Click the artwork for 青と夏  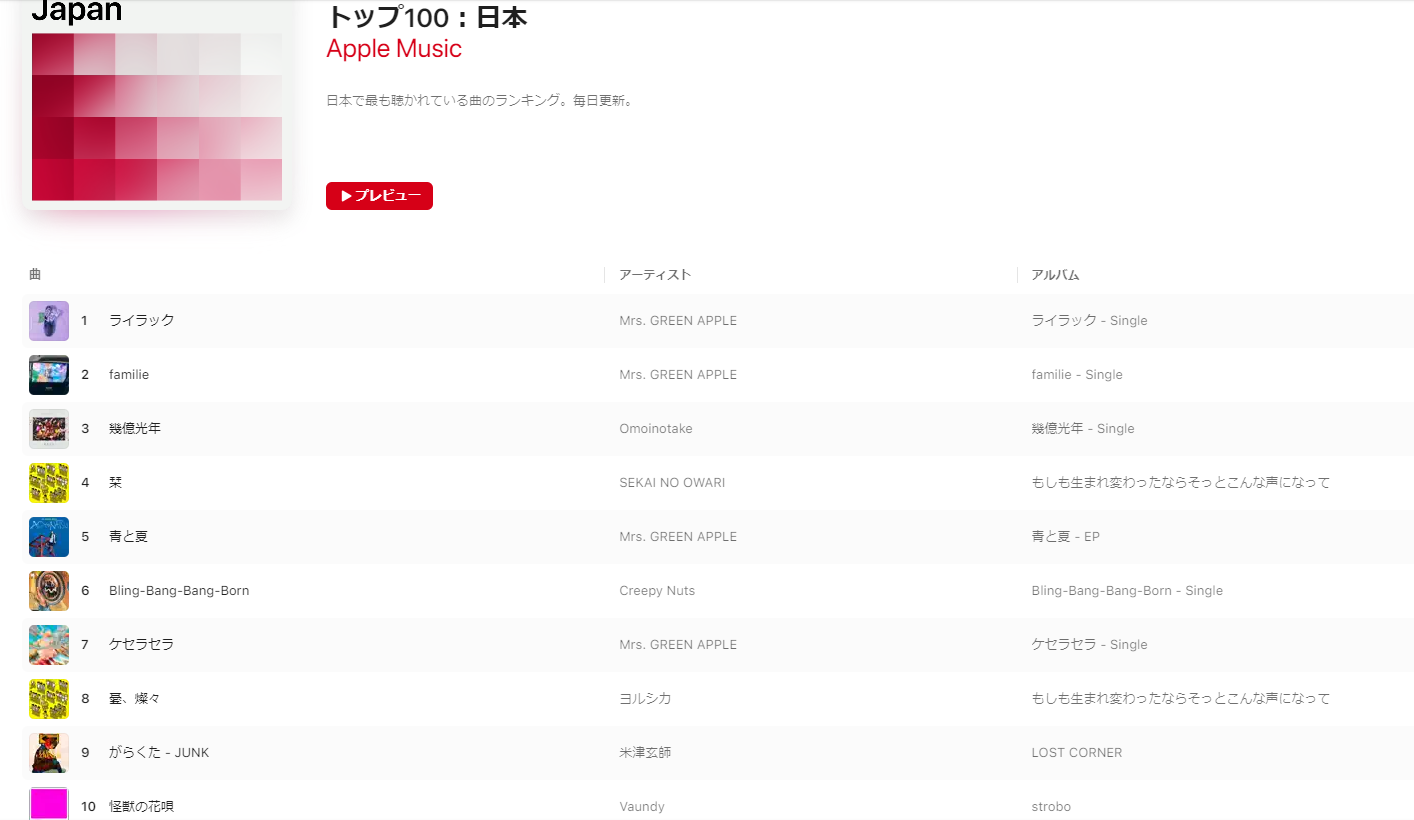49,537
